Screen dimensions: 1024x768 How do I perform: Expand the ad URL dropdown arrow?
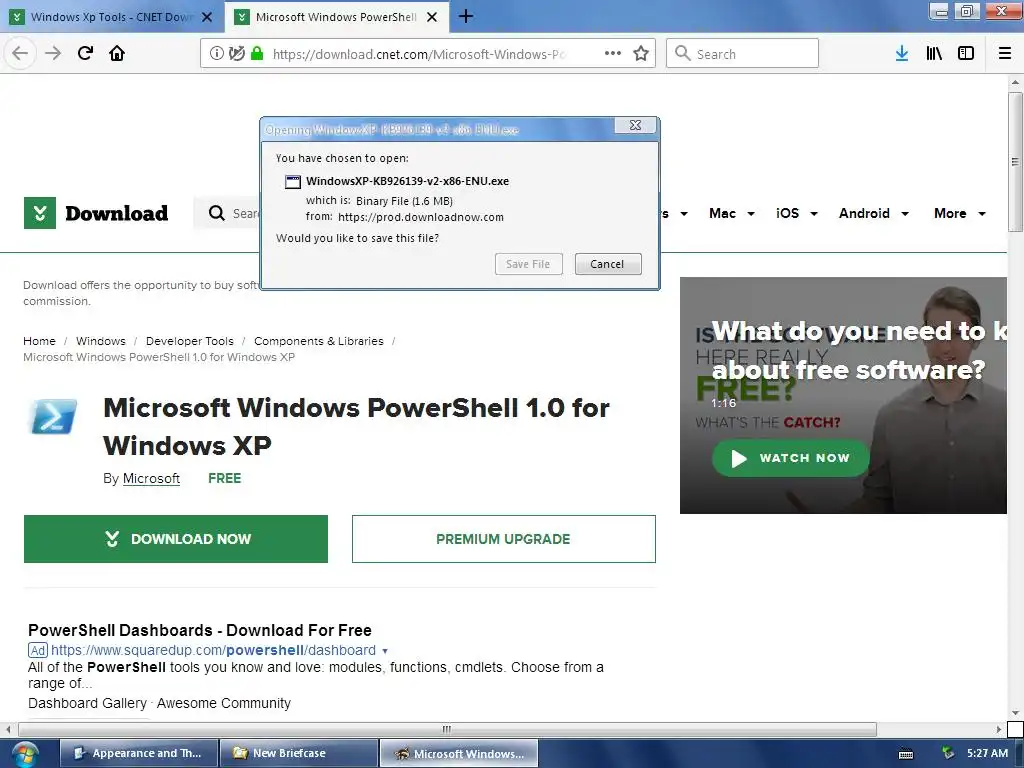click(385, 651)
